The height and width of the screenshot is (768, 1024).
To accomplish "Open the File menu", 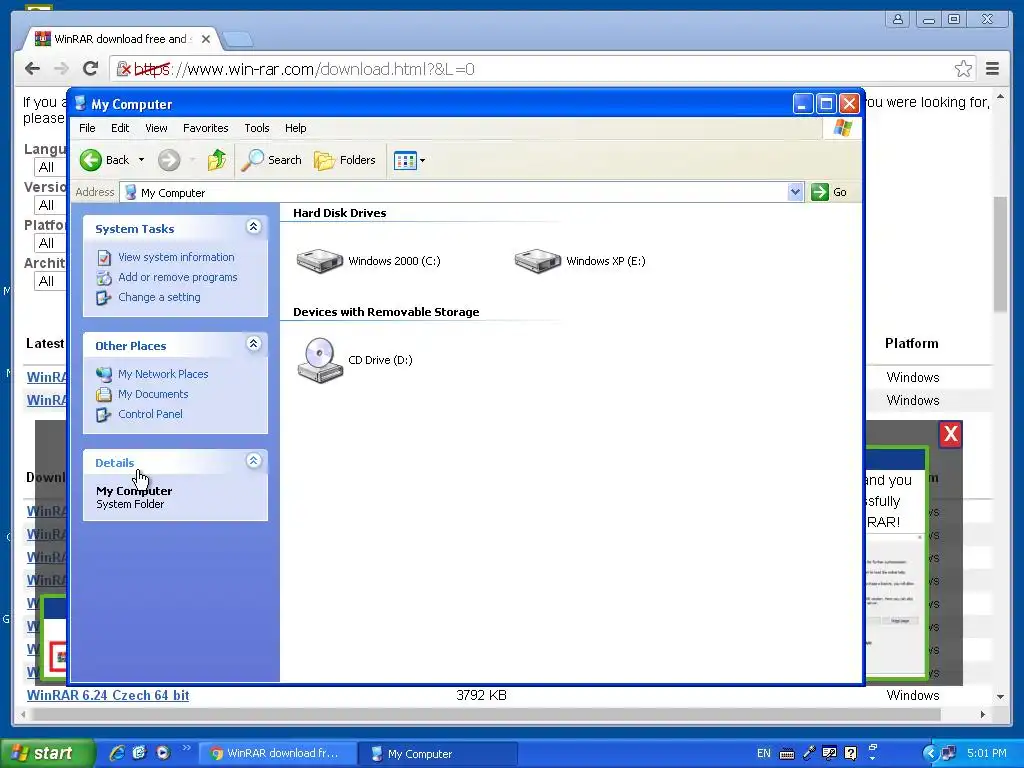I will click(87, 128).
